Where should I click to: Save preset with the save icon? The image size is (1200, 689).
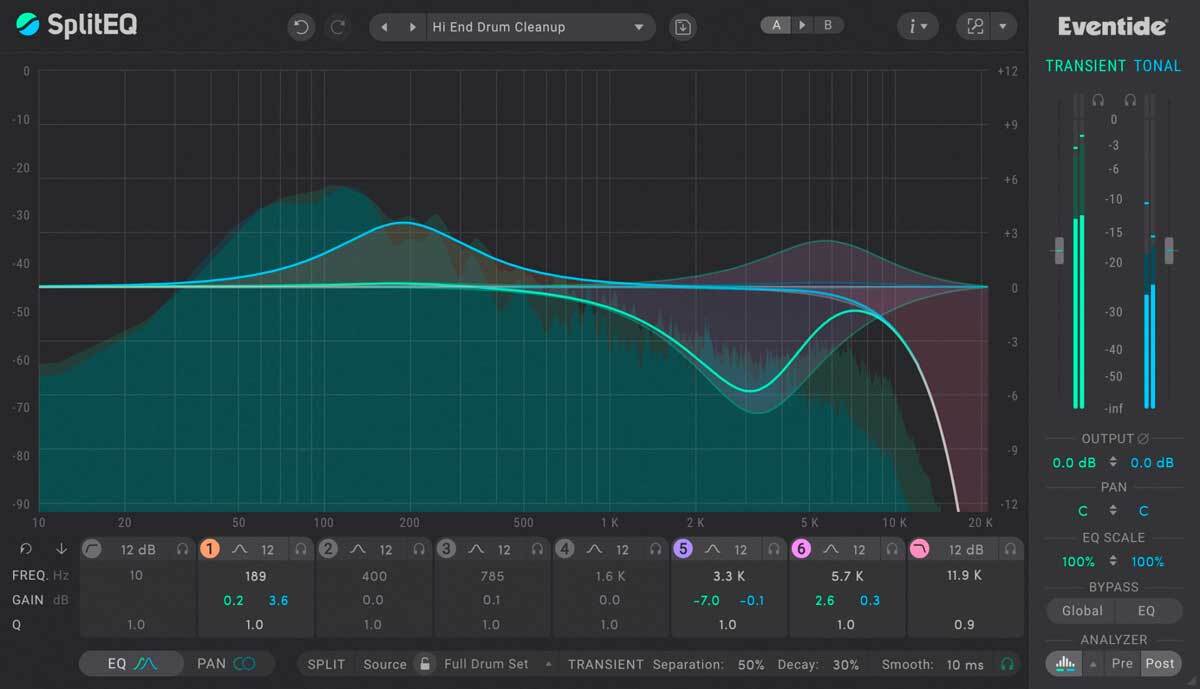[683, 27]
